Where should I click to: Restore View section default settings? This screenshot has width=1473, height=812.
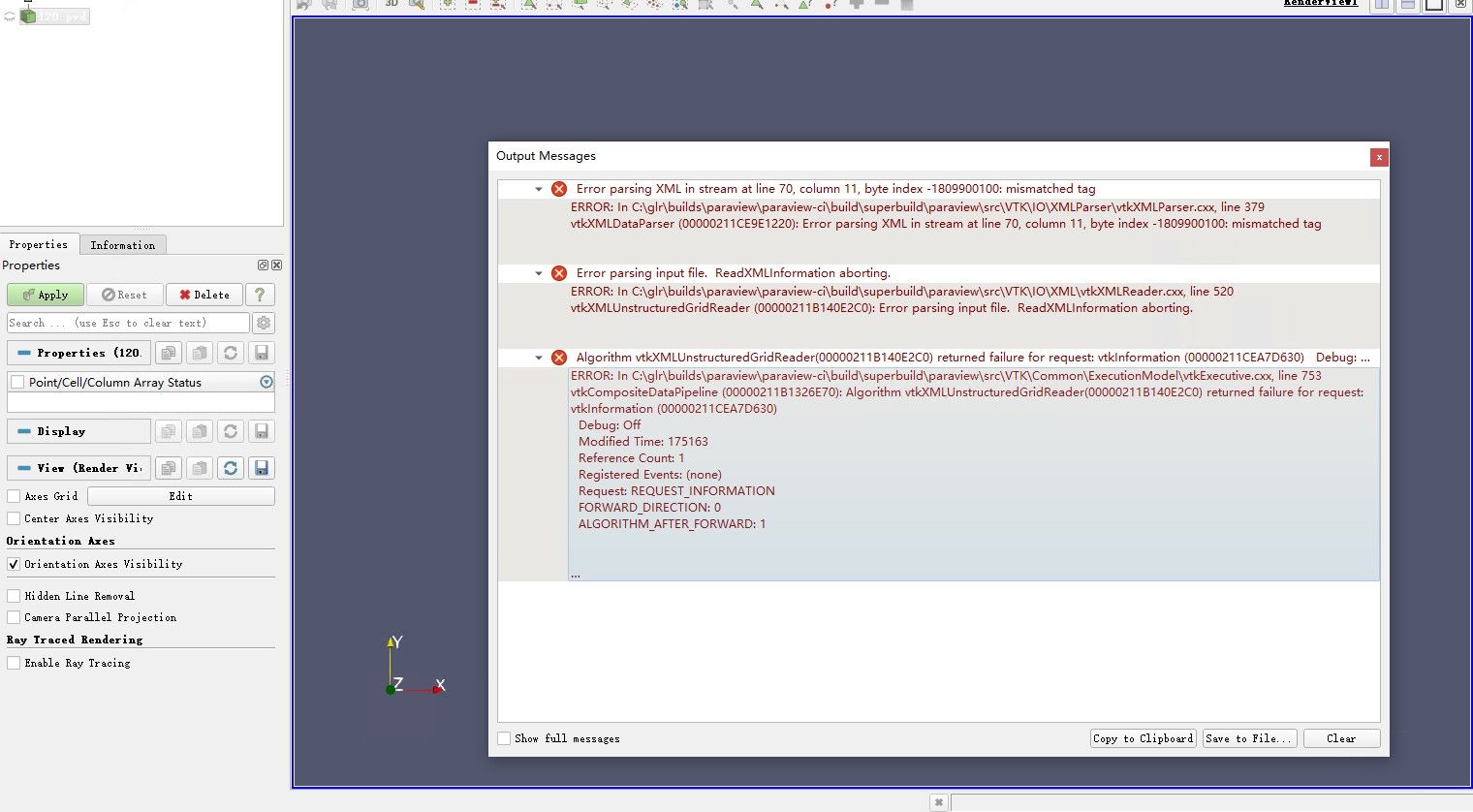231,468
